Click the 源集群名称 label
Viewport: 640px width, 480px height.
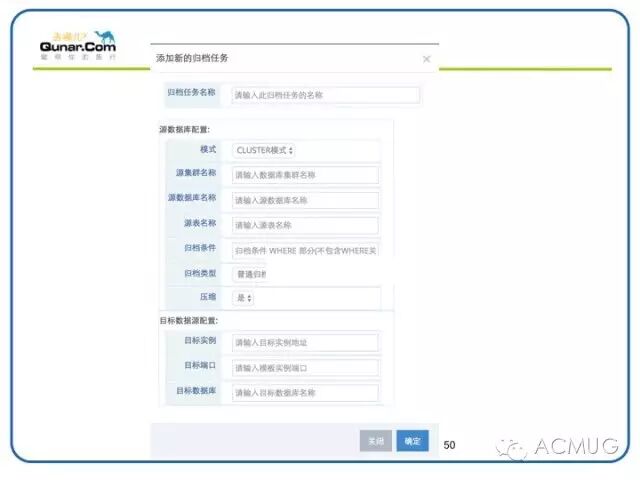[196, 173]
